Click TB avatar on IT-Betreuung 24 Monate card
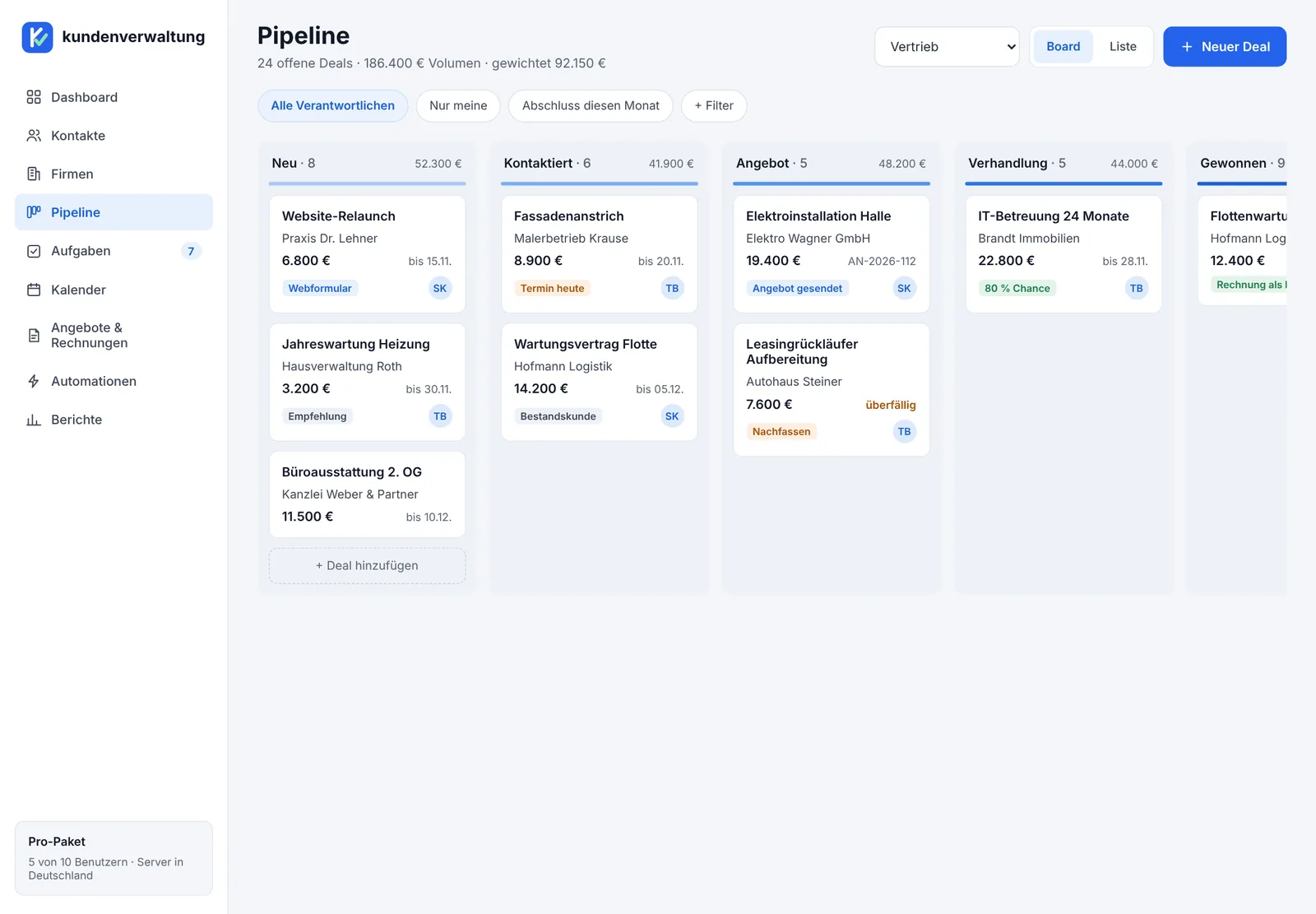The width and height of the screenshot is (1316, 914). 1136,288
